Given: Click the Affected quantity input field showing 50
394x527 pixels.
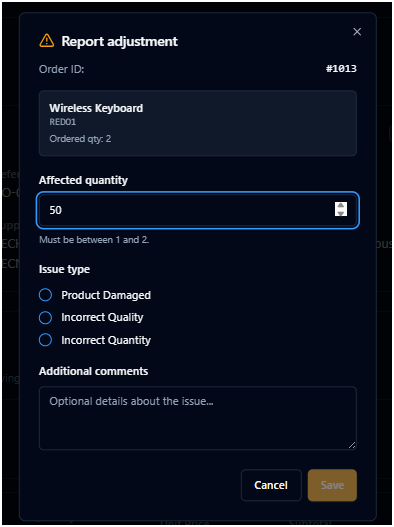Looking at the screenshot, I should 198,210.
